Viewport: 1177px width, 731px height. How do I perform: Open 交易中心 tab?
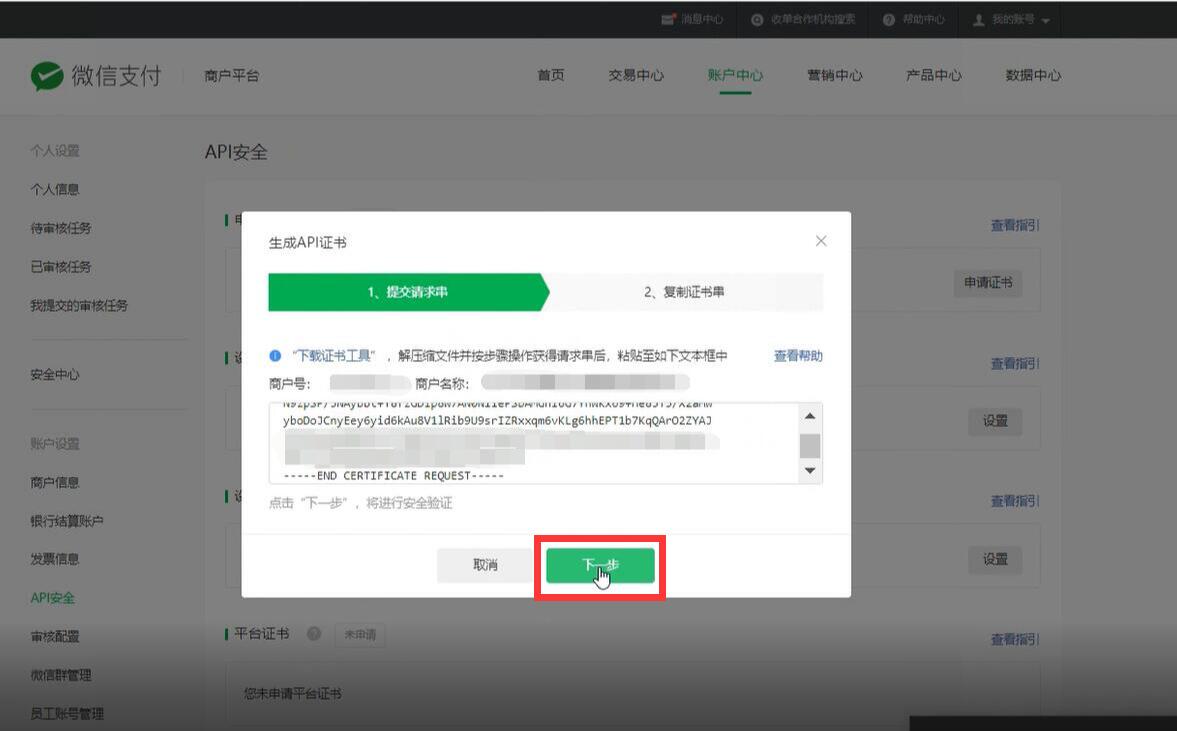(636, 75)
